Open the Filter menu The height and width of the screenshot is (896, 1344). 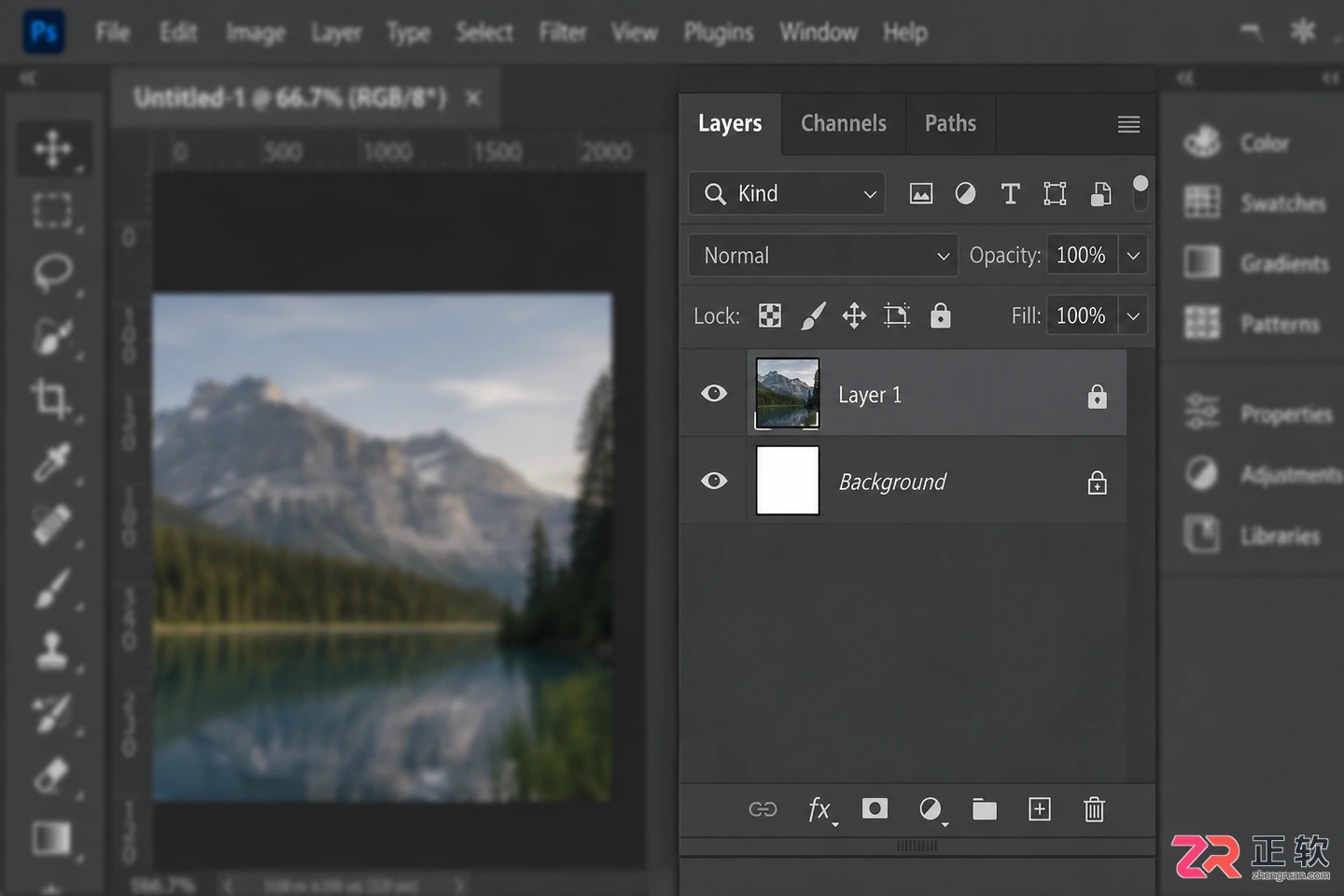(563, 33)
